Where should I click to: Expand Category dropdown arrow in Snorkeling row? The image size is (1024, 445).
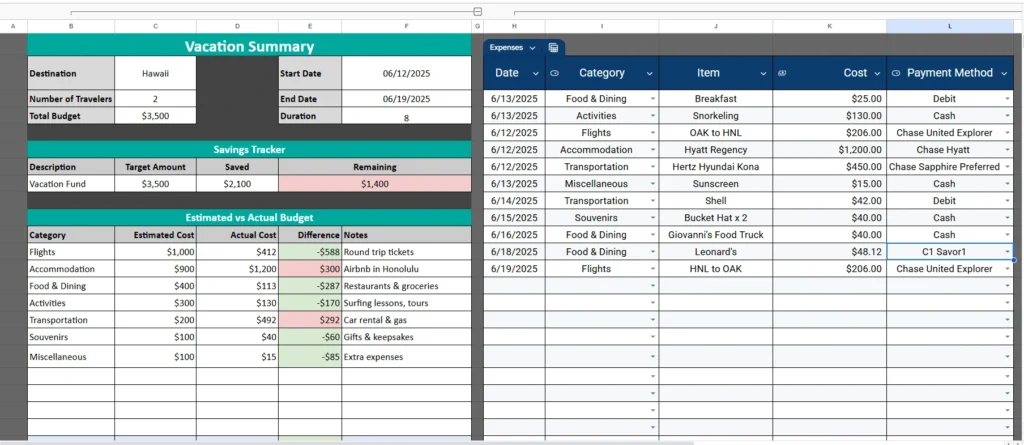tap(652, 116)
